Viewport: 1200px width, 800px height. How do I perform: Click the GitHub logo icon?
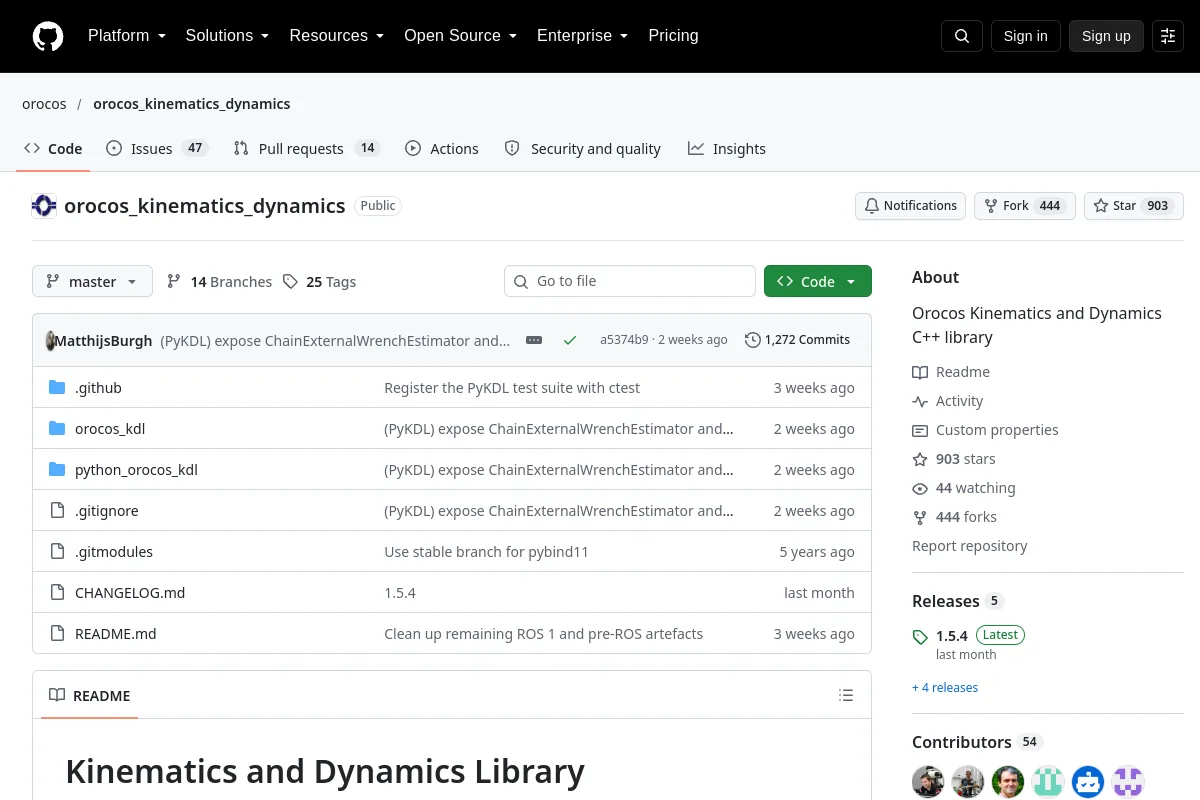coord(47,36)
